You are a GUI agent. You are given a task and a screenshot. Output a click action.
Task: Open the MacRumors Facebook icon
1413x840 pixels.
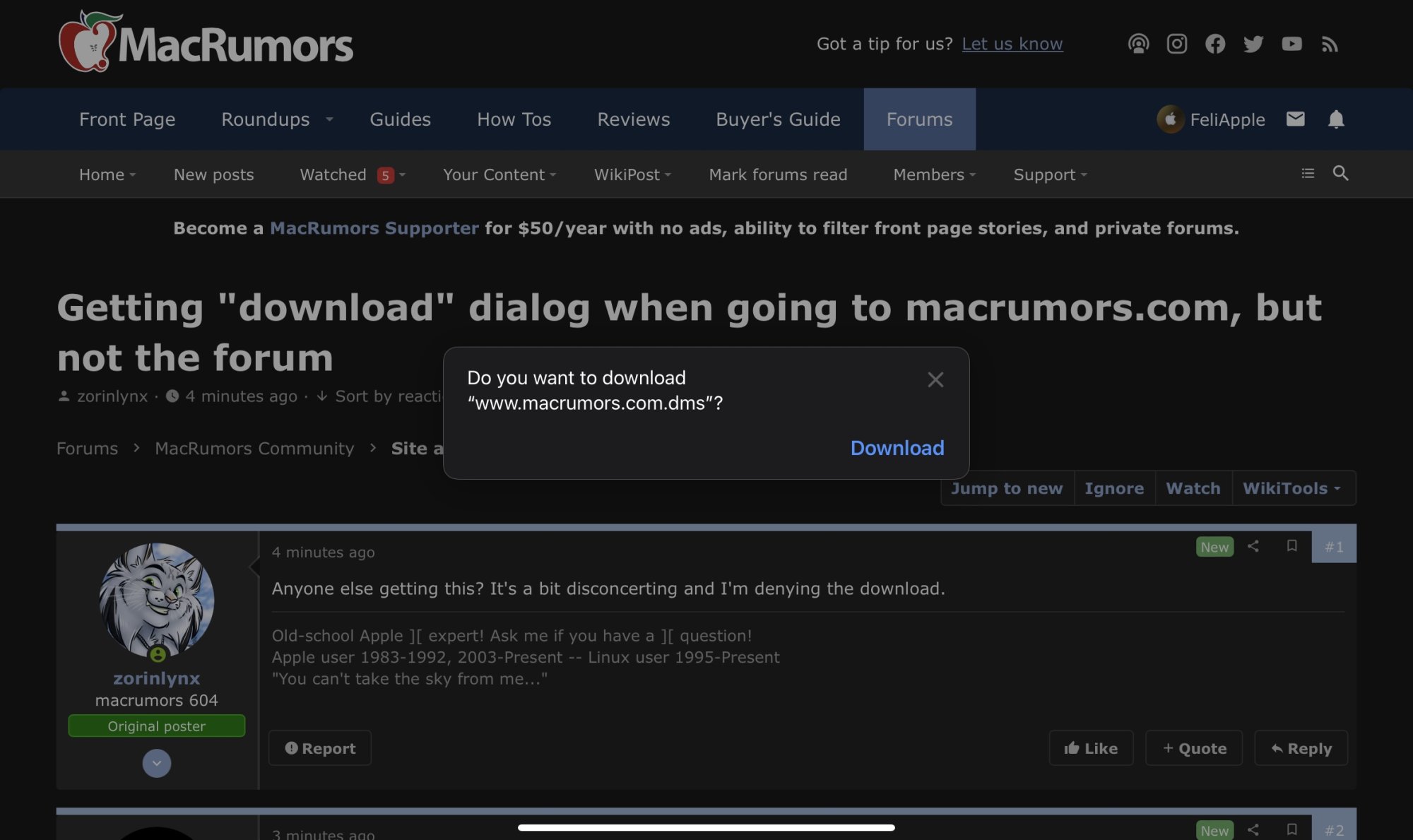[1214, 44]
